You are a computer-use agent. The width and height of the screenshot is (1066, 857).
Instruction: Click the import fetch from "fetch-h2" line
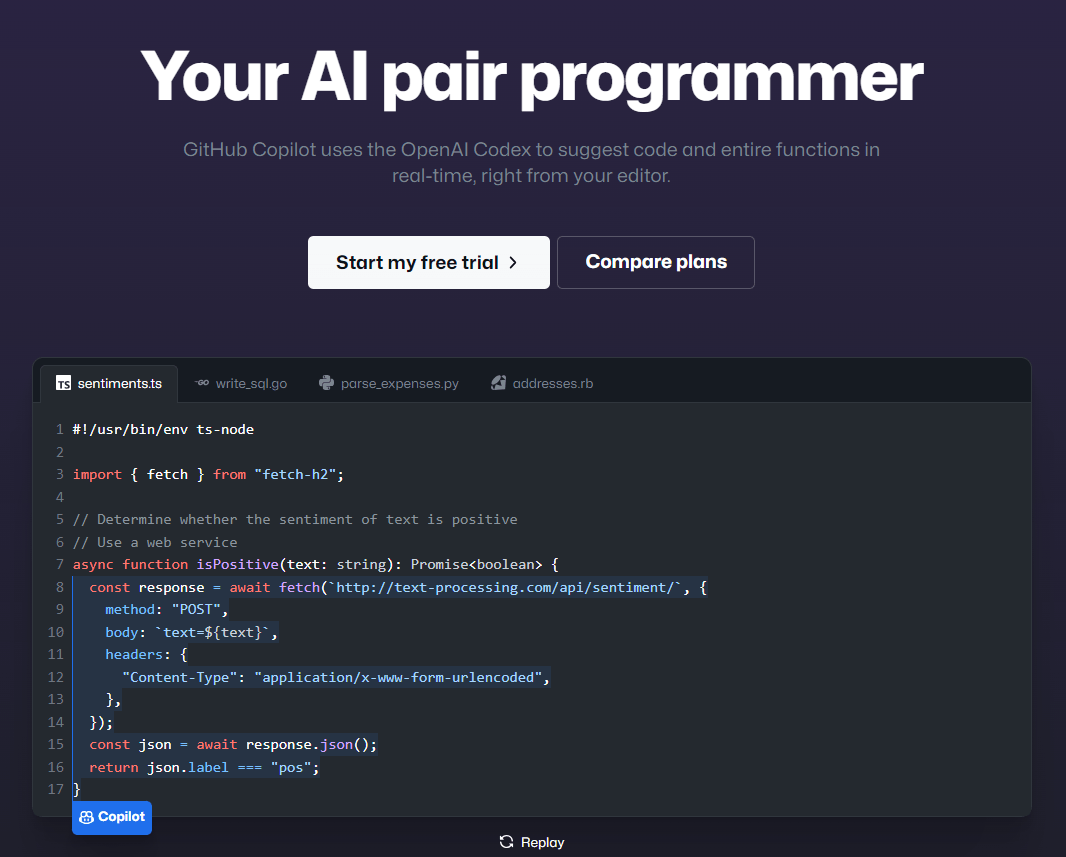coord(209,474)
